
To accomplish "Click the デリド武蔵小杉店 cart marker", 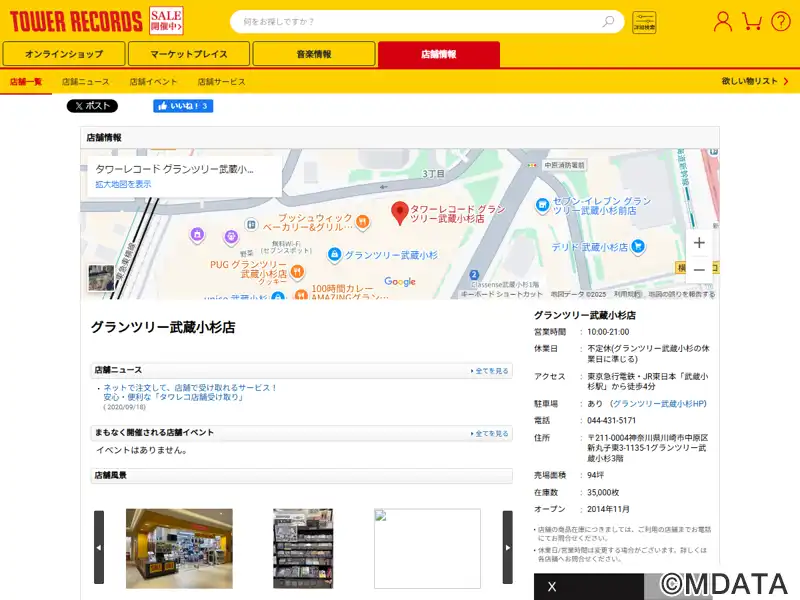I will [637, 246].
